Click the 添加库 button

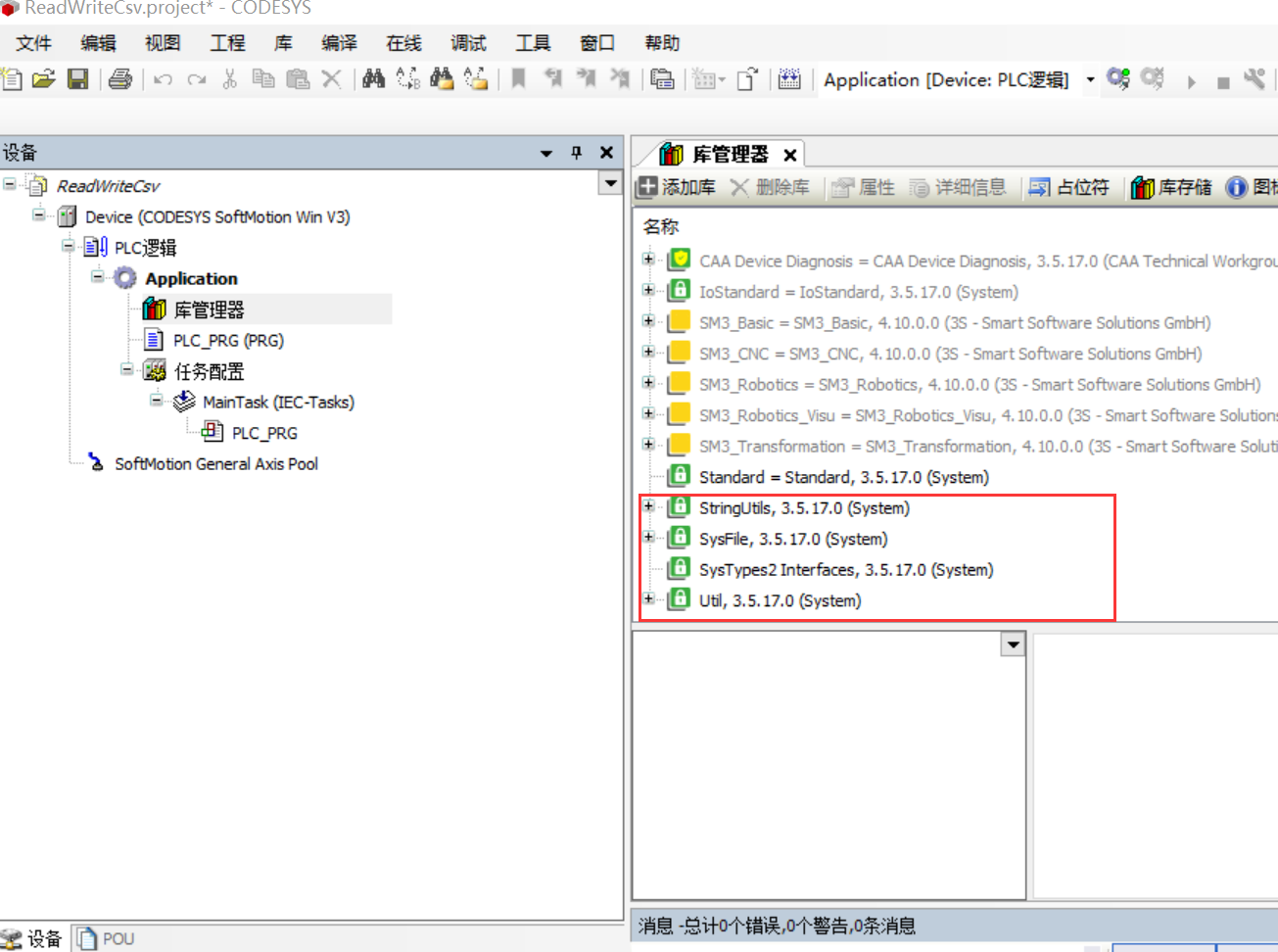687,187
